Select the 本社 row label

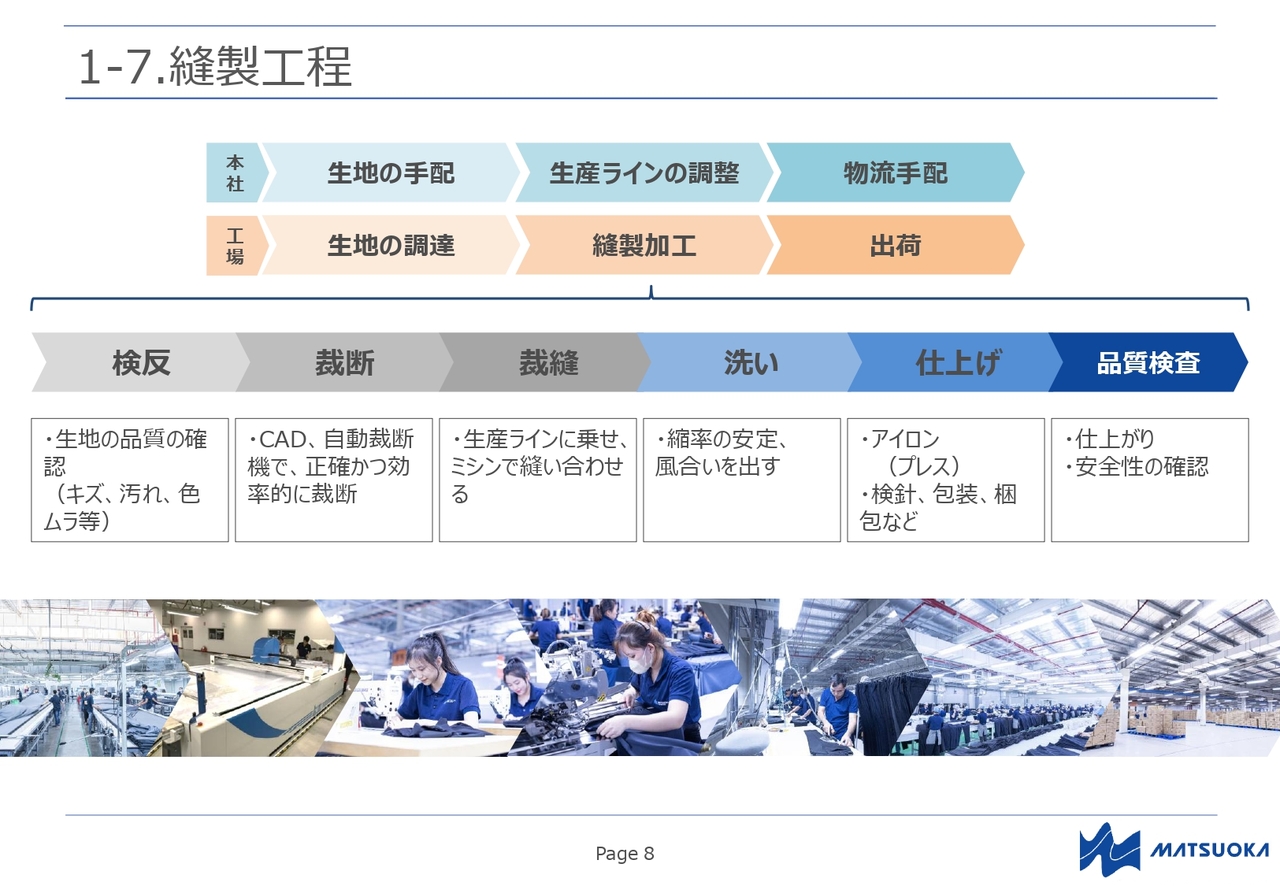coord(236,173)
